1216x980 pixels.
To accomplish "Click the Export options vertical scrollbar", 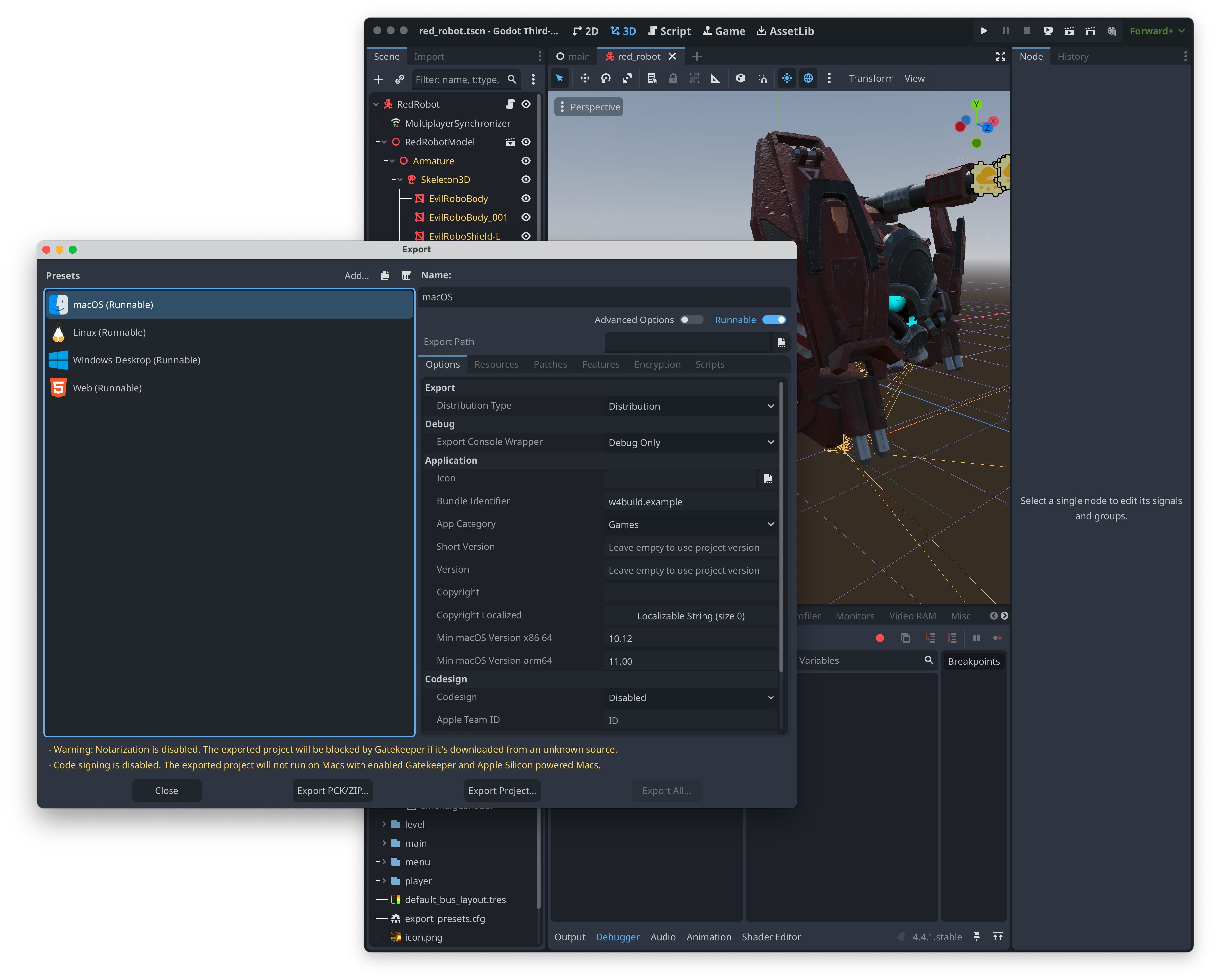I will pos(782,528).
